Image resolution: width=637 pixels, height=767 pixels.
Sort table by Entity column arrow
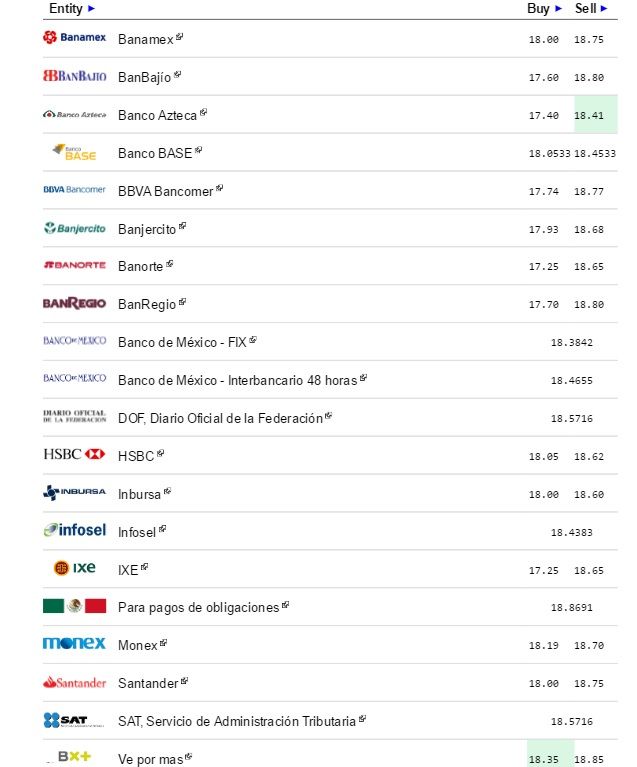coord(92,9)
